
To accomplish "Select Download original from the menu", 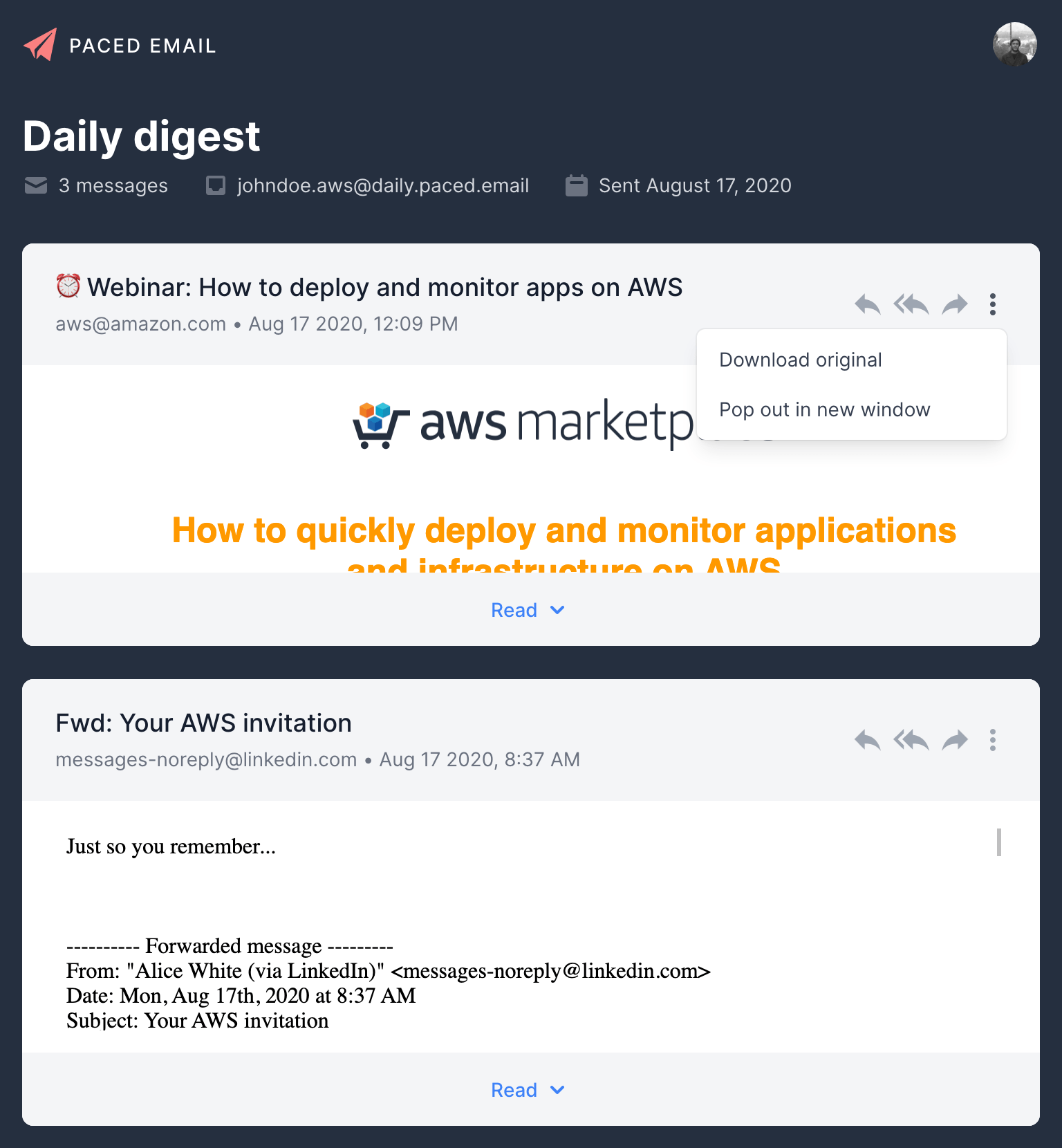I will coord(852,360).
